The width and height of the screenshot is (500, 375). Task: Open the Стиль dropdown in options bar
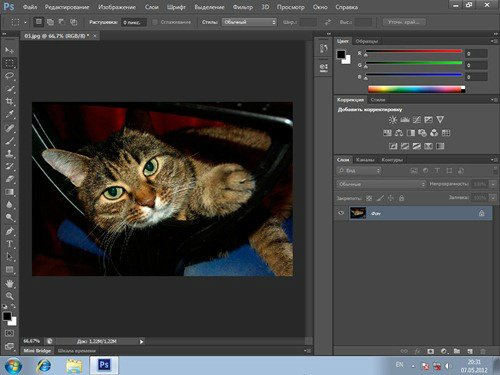pyautogui.click(x=250, y=22)
